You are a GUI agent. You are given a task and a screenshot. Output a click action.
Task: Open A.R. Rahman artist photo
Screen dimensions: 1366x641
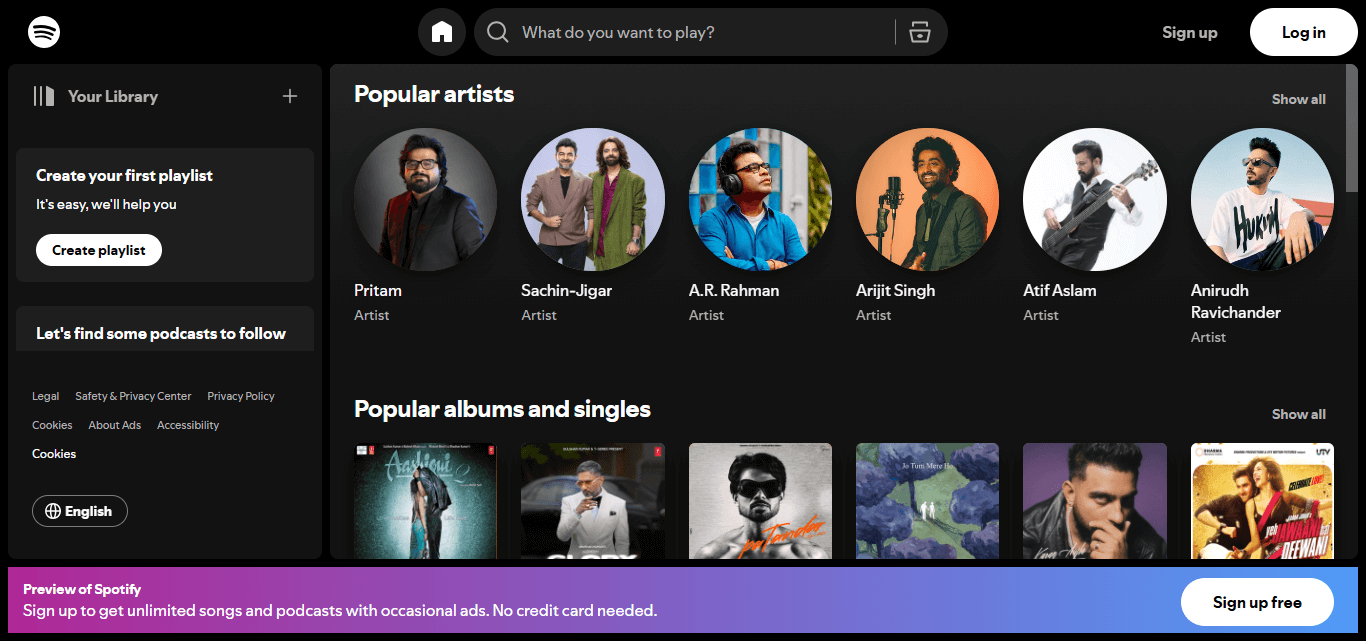coord(760,199)
